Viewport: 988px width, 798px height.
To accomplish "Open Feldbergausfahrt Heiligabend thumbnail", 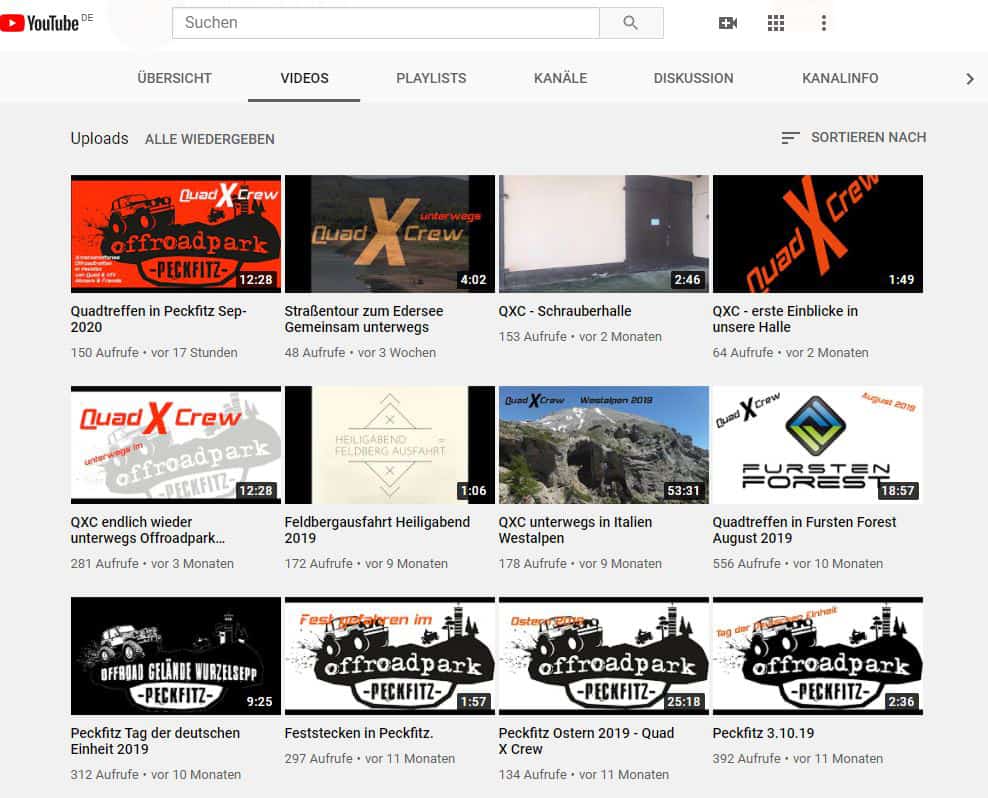I will point(390,445).
